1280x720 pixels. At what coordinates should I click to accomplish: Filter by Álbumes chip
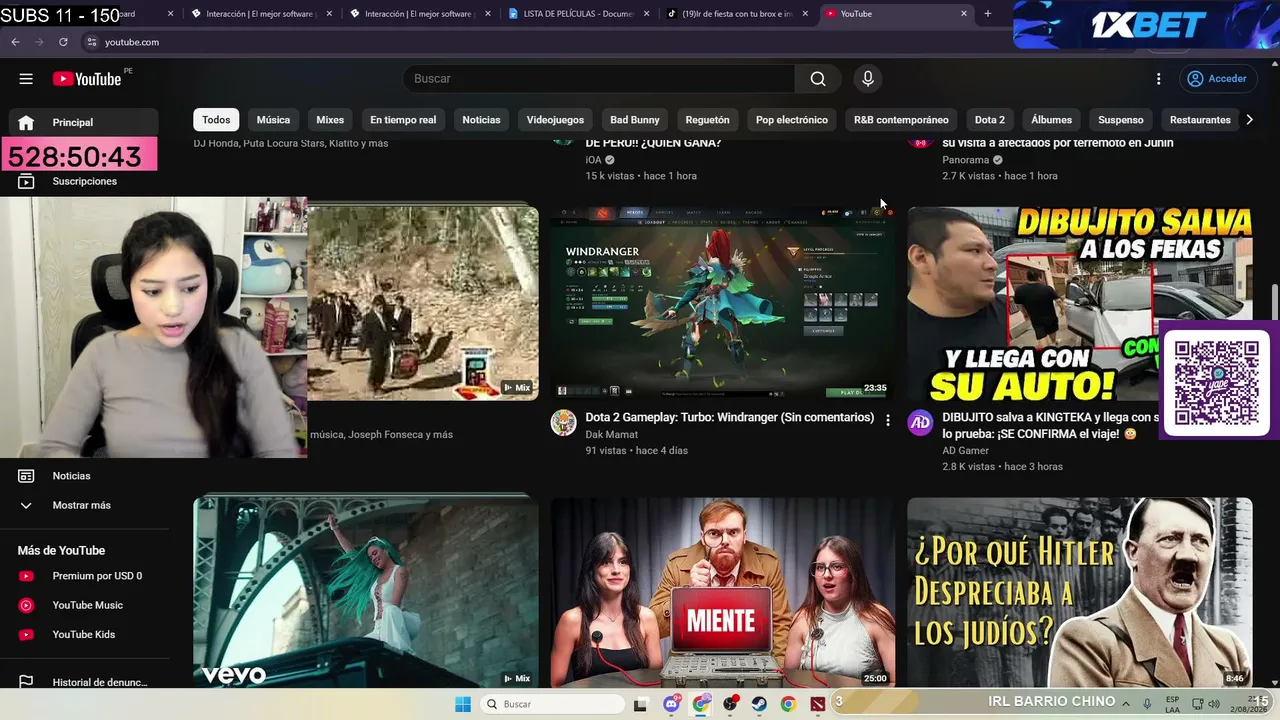coord(1051,120)
